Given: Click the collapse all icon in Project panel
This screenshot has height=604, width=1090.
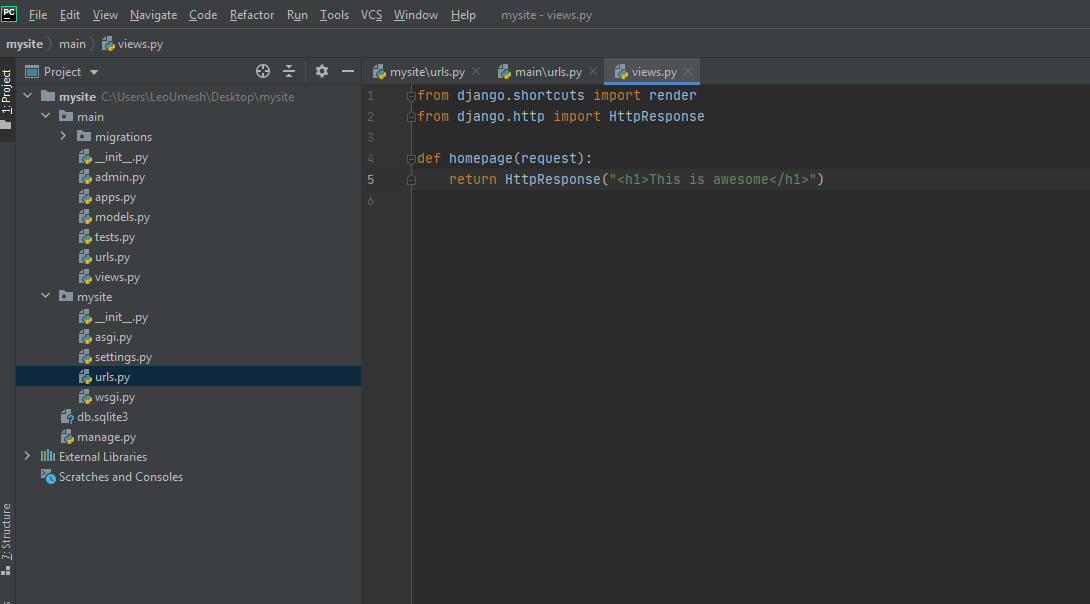Looking at the screenshot, I should tap(289, 71).
